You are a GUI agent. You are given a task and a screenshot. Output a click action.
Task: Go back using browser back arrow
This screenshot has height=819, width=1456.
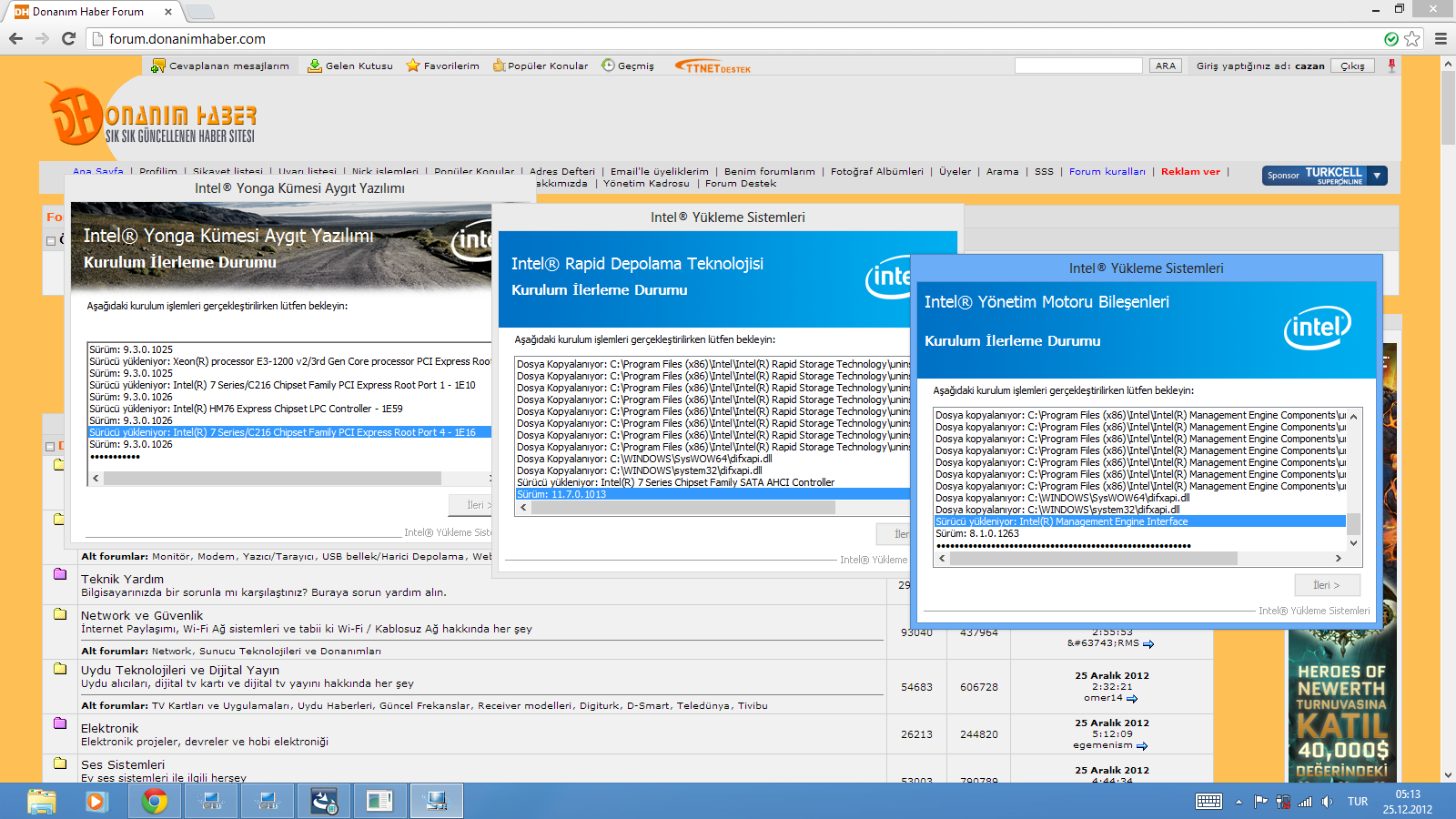point(15,38)
